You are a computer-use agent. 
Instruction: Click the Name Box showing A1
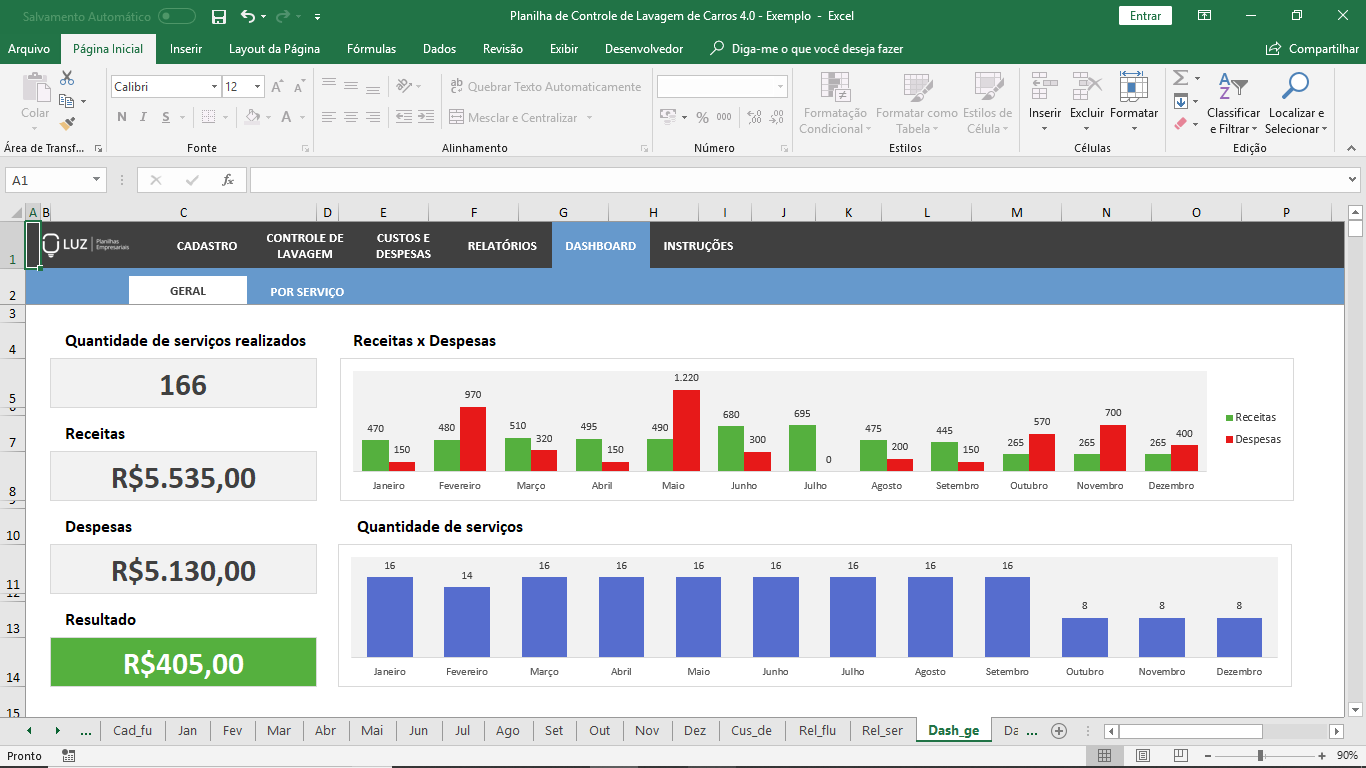coord(46,180)
